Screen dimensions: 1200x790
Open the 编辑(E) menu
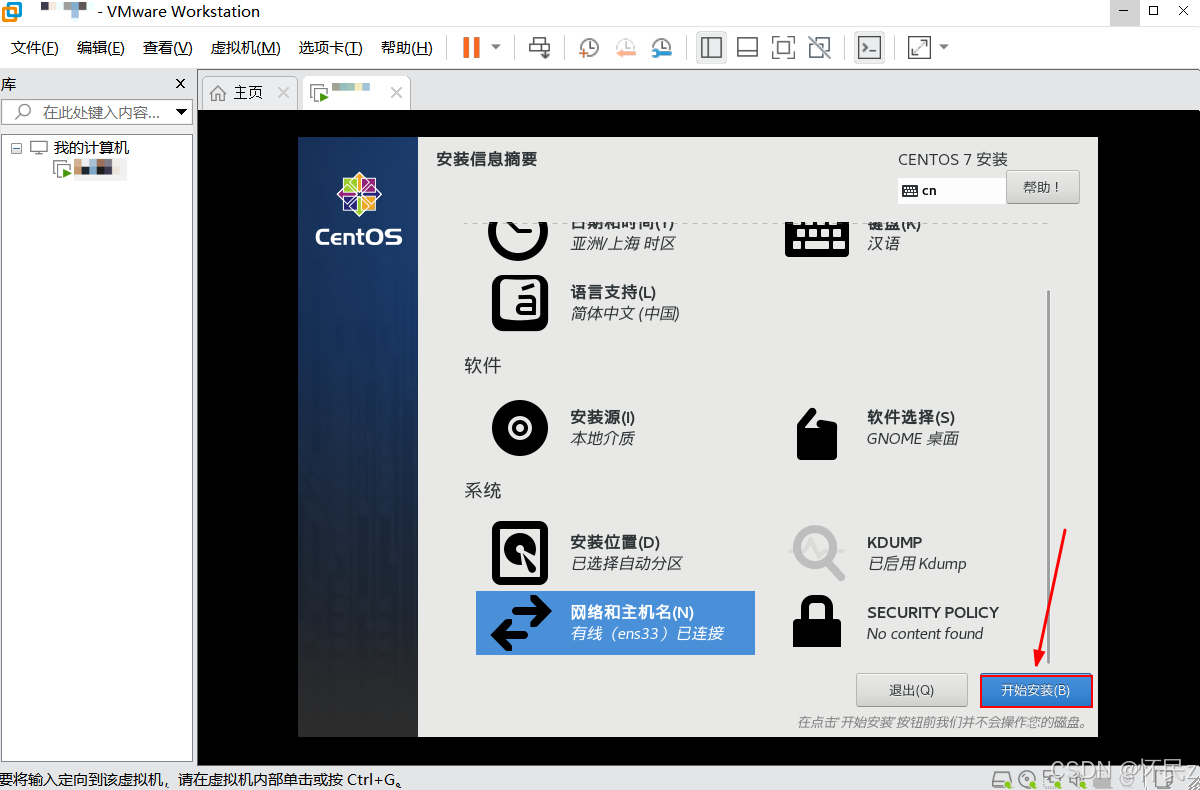[101, 48]
